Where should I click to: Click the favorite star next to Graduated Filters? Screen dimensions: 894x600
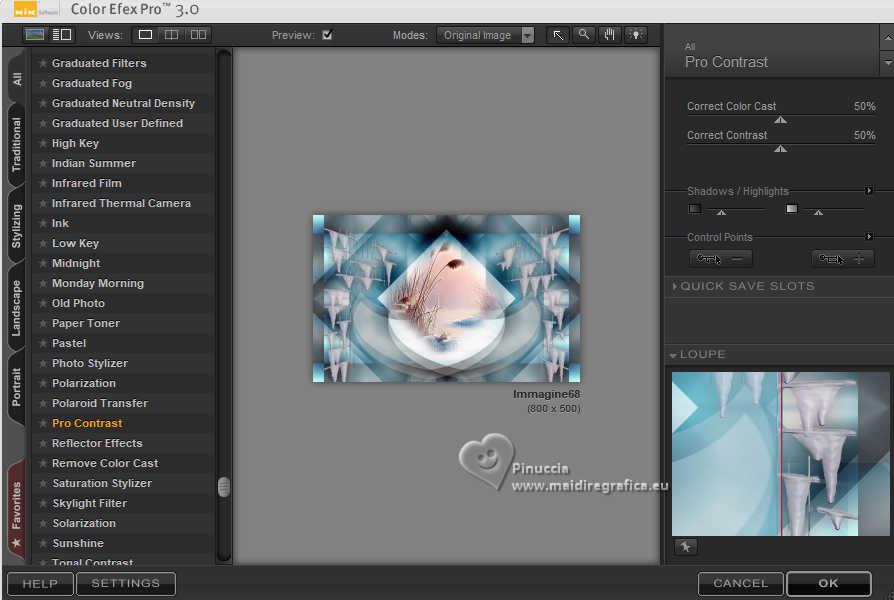tap(42, 63)
